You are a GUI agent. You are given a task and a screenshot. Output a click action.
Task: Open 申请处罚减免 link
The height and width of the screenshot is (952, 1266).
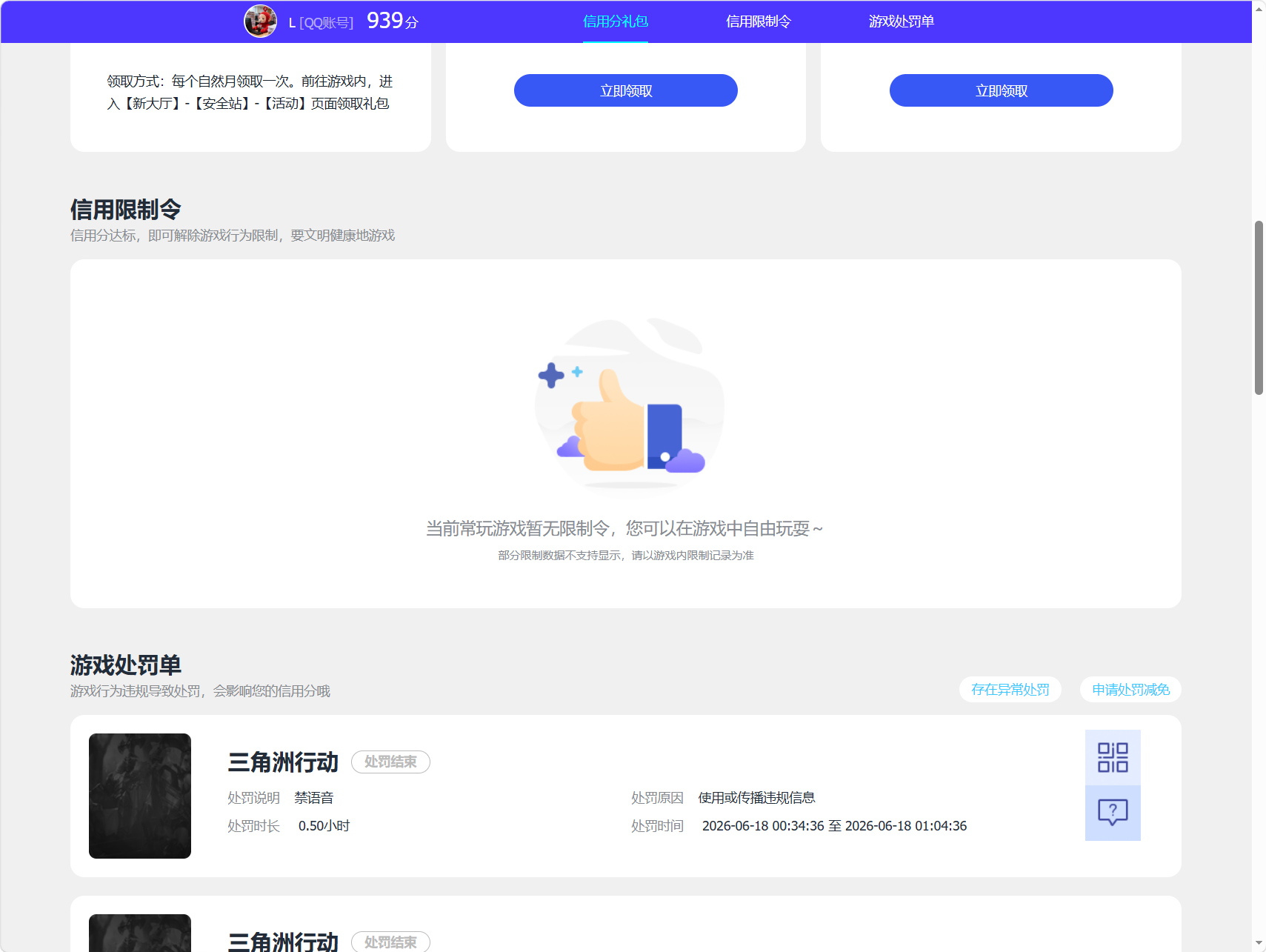pyautogui.click(x=1130, y=690)
